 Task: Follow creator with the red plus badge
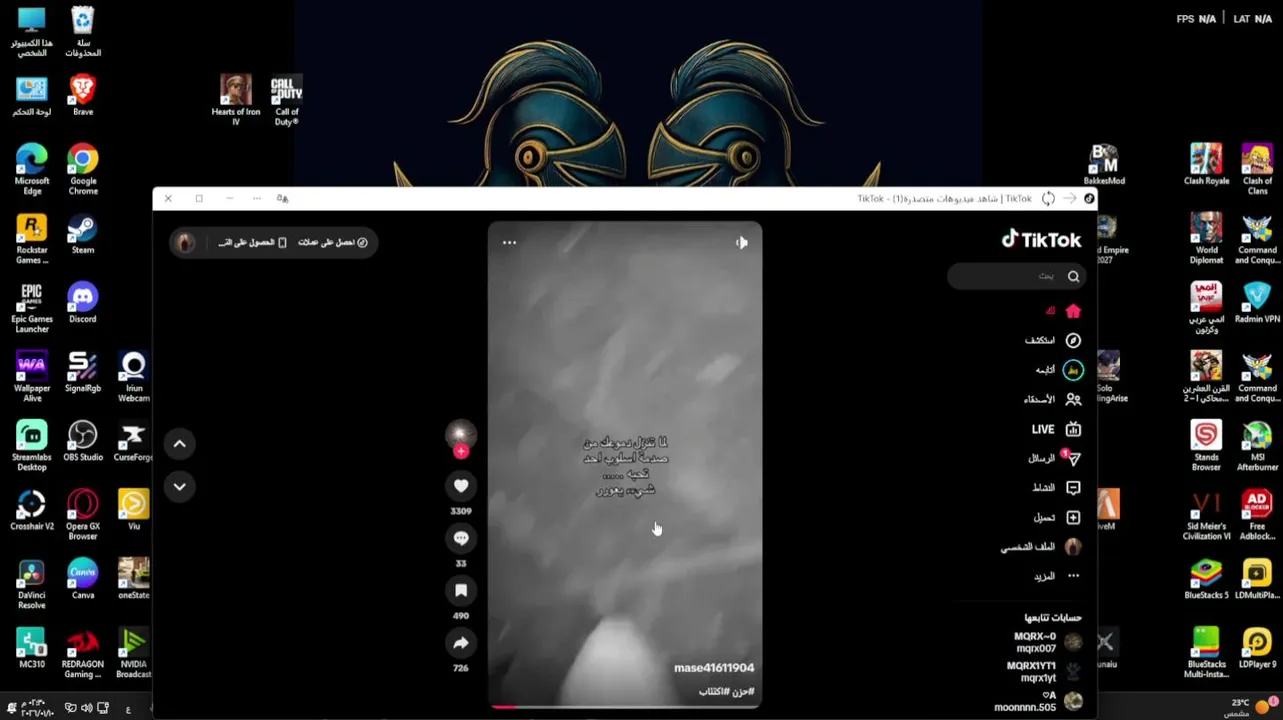click(x=461, y=452)
